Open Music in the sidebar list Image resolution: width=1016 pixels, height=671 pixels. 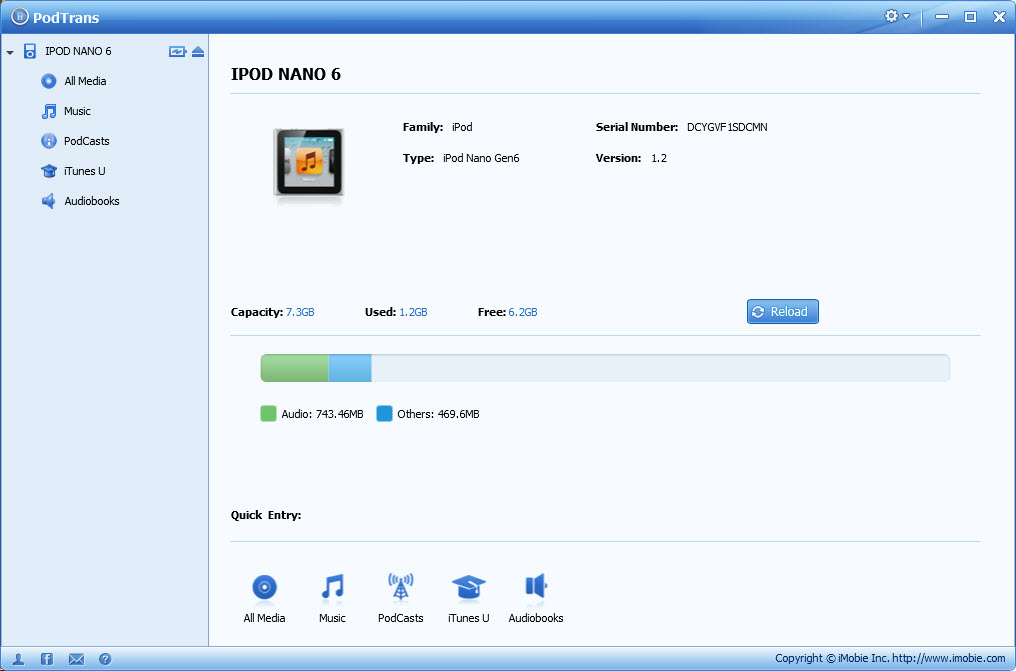[77, 111]
